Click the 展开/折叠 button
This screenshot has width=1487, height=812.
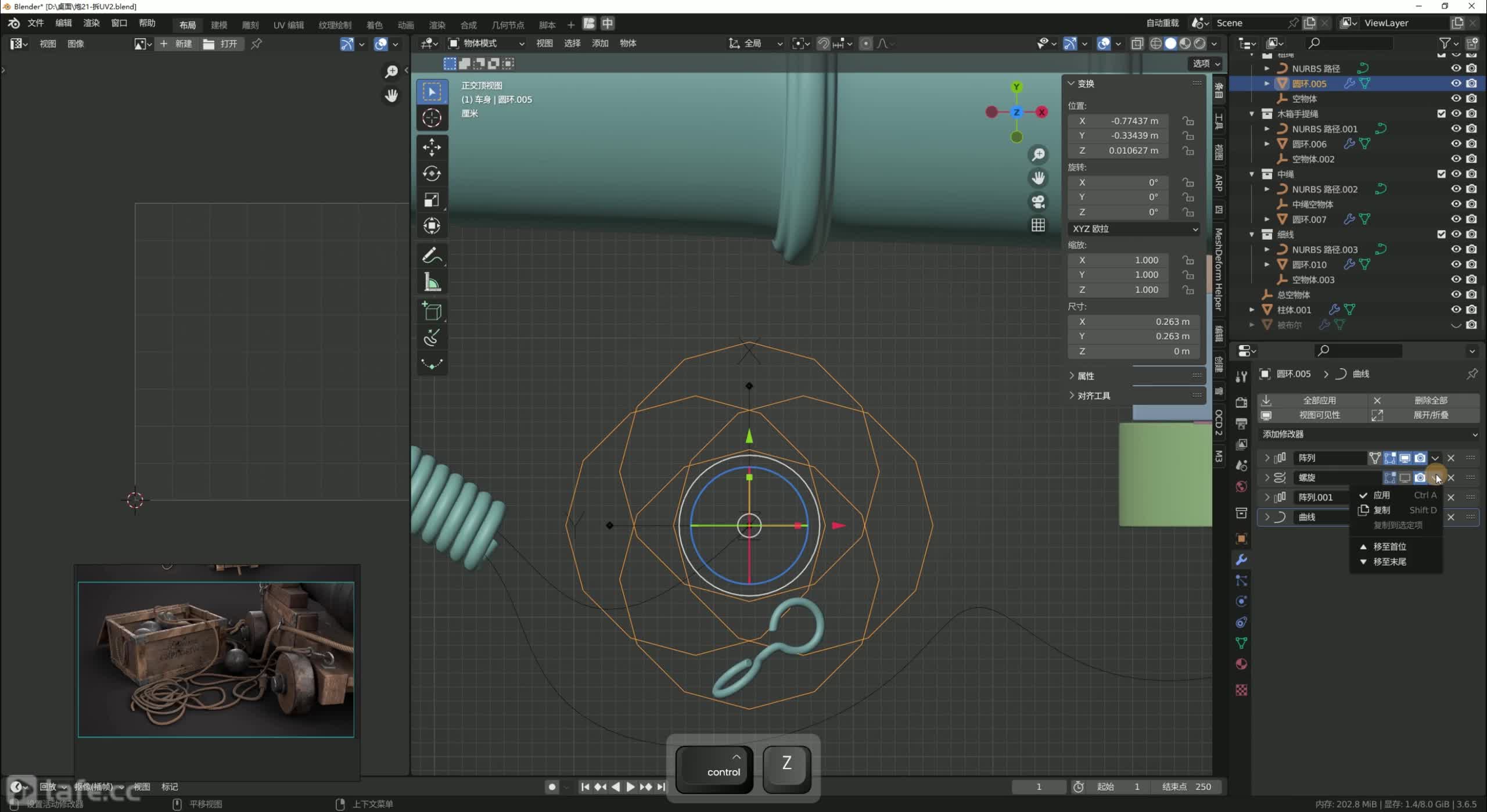click(x=1423, y=415)
